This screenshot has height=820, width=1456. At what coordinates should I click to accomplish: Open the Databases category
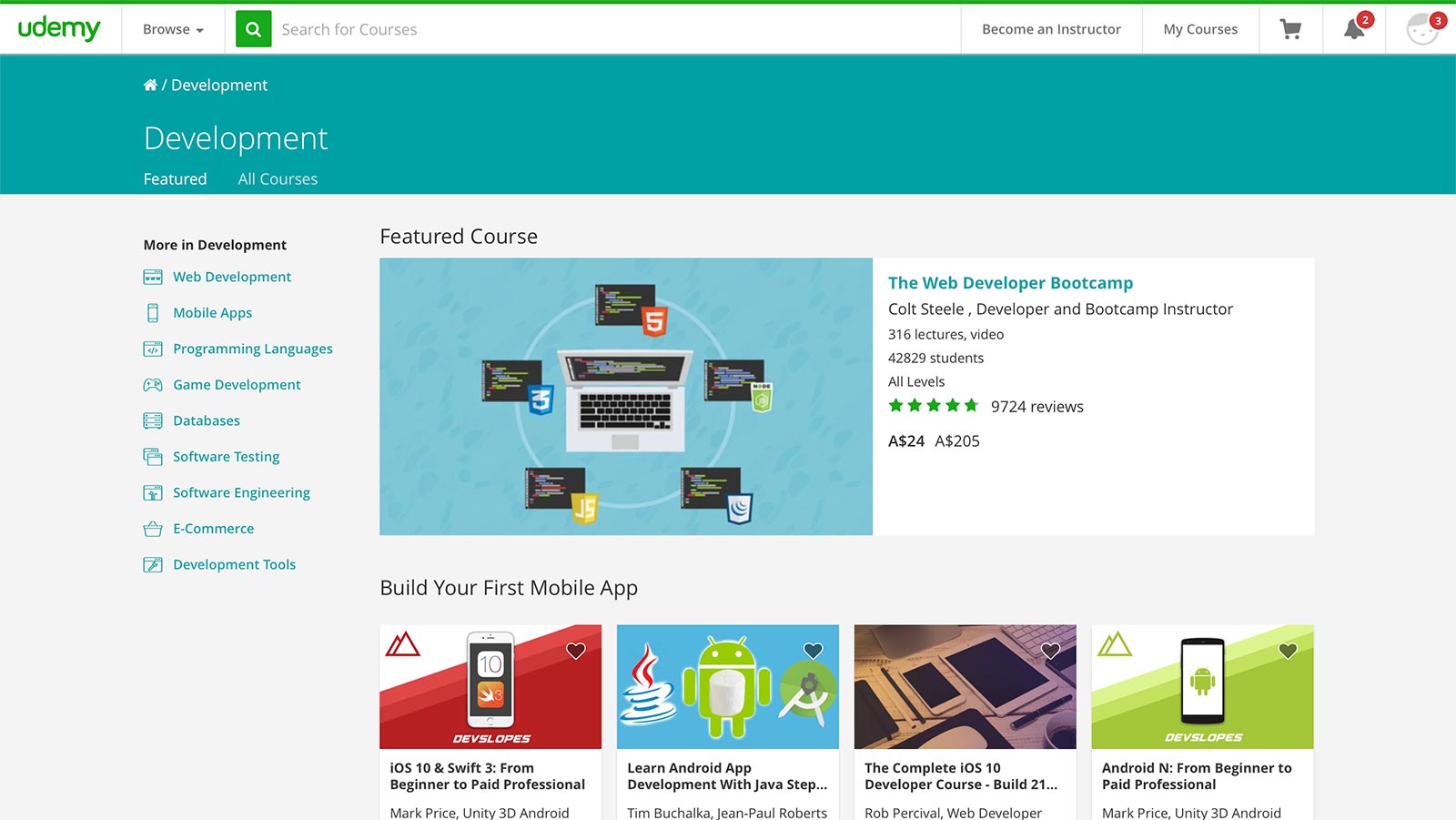tap(207, 420)
